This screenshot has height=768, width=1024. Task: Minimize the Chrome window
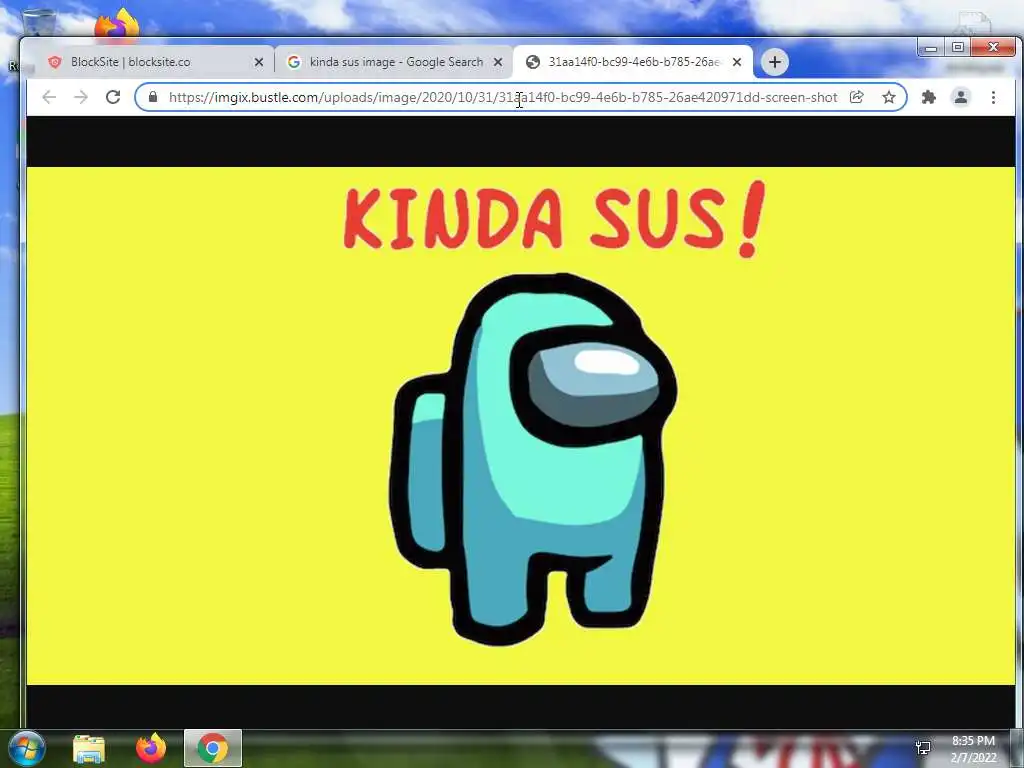click(x=931, y=48)
